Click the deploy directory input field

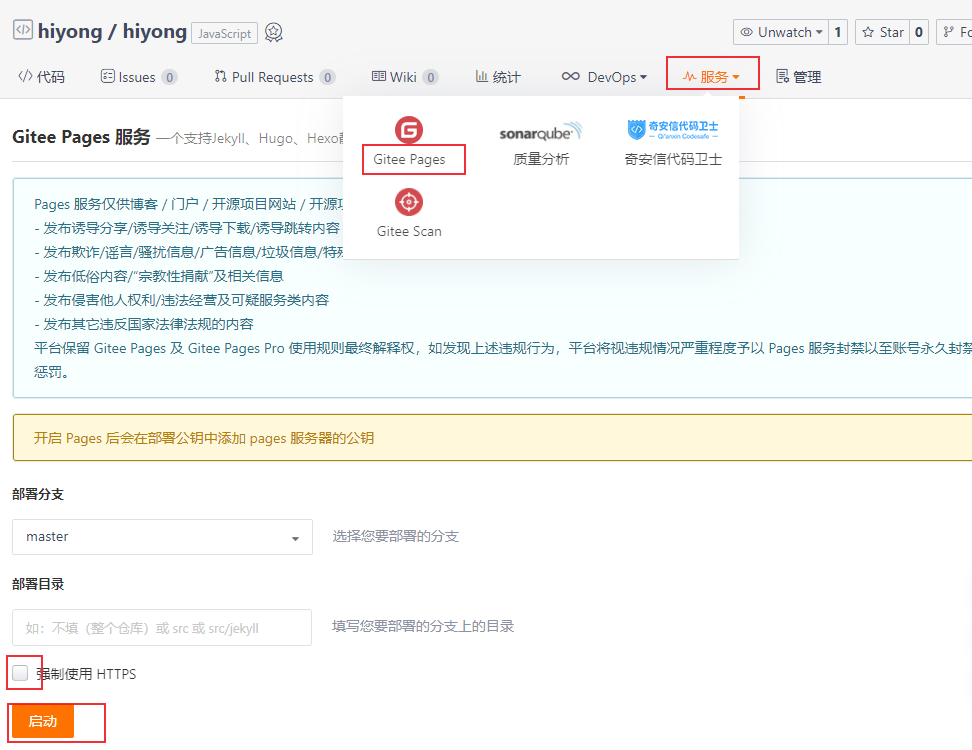coord(162,628)
